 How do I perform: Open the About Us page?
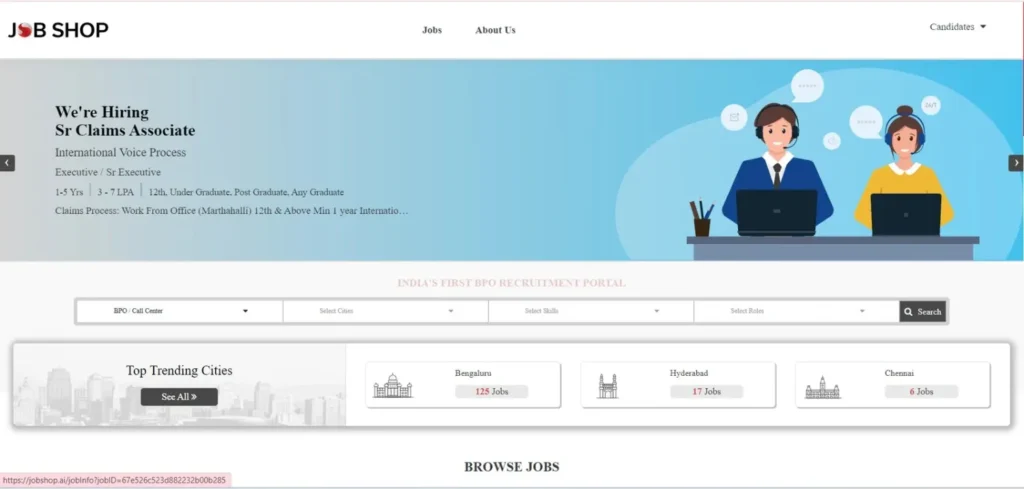click(495, 30)
